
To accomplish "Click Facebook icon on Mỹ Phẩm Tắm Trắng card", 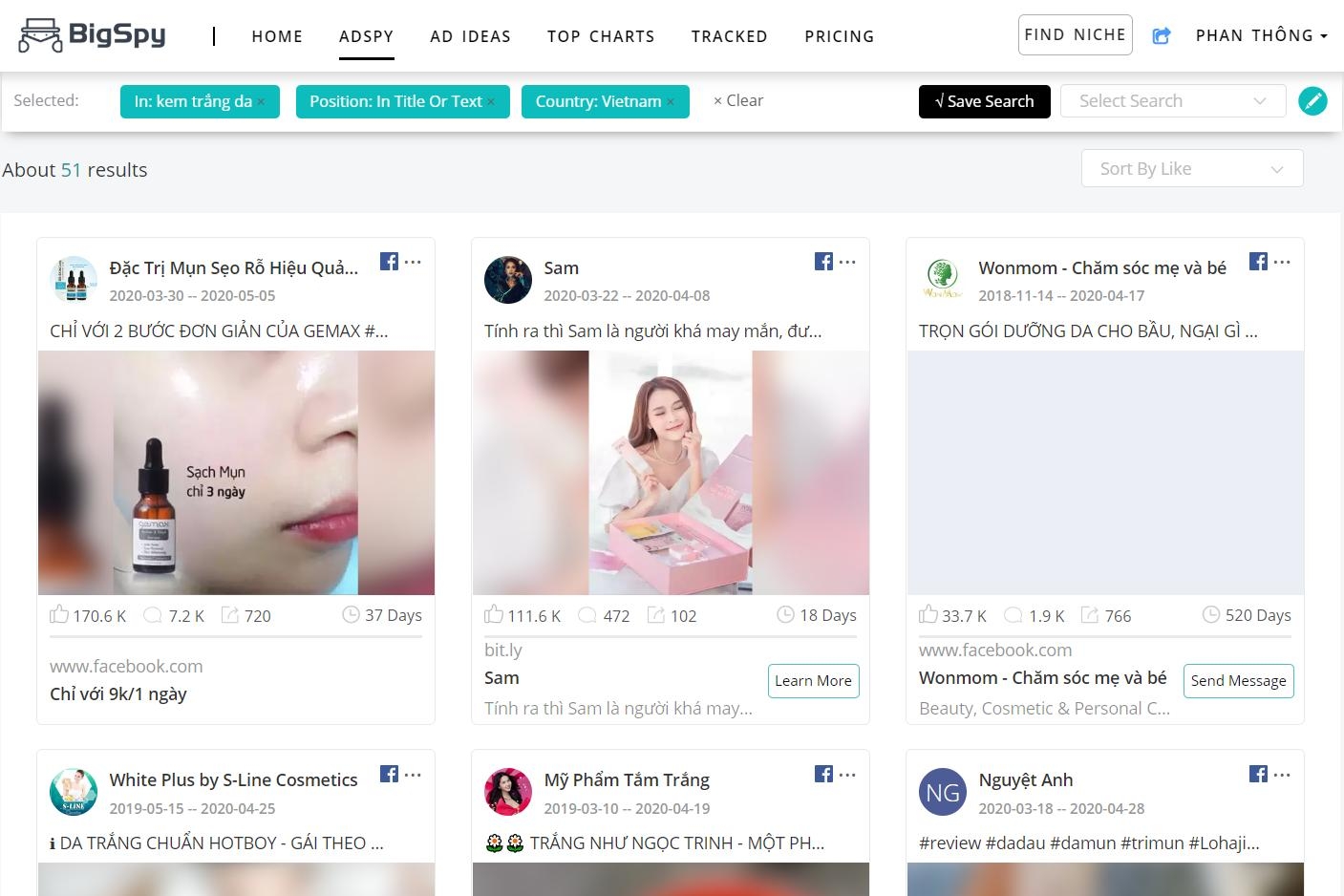I will click(823, 774).
